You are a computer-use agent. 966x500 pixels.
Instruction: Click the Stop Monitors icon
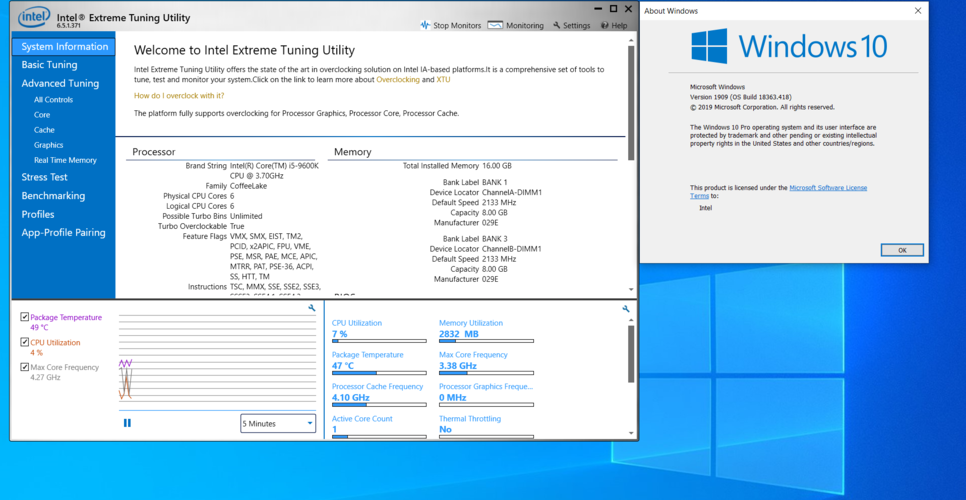426,25
